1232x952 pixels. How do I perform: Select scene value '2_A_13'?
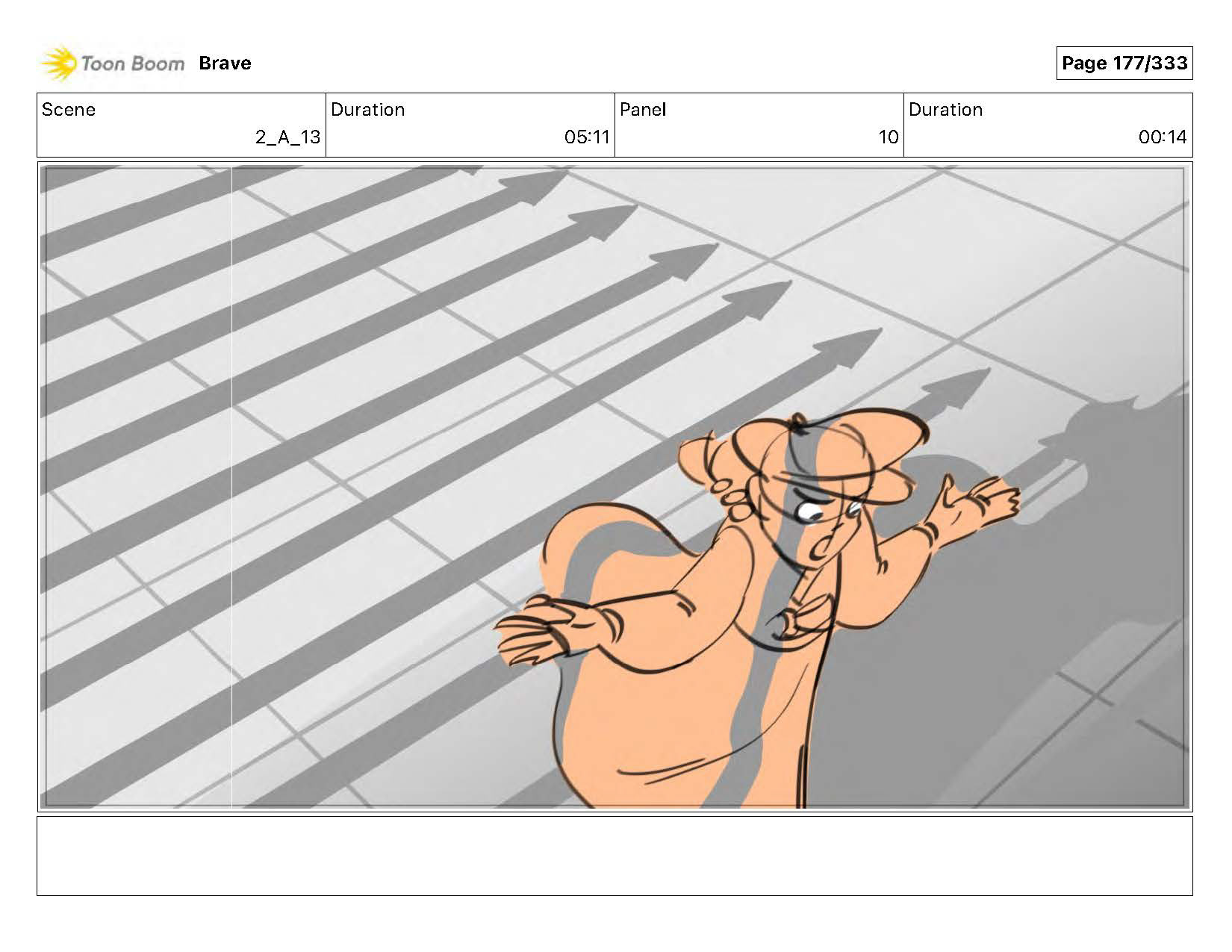pyautogui.click(x=287, y=137)
